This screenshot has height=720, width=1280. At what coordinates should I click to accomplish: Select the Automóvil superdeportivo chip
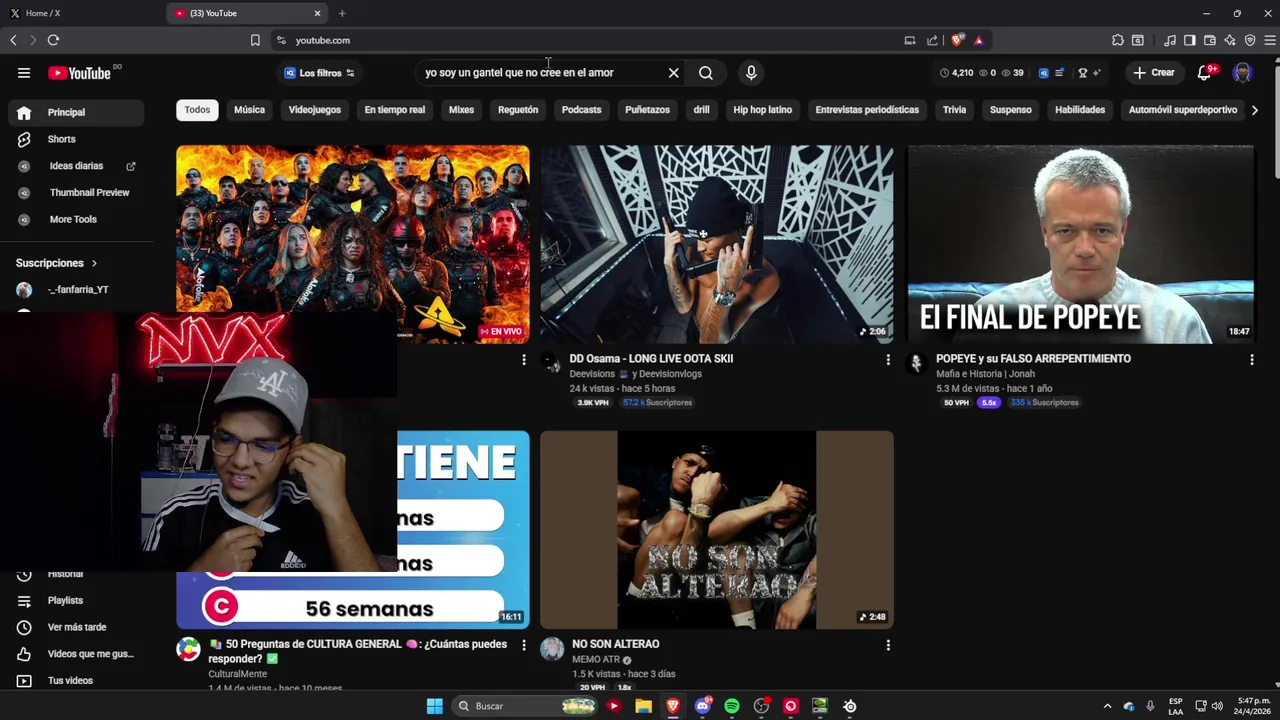1183,110
